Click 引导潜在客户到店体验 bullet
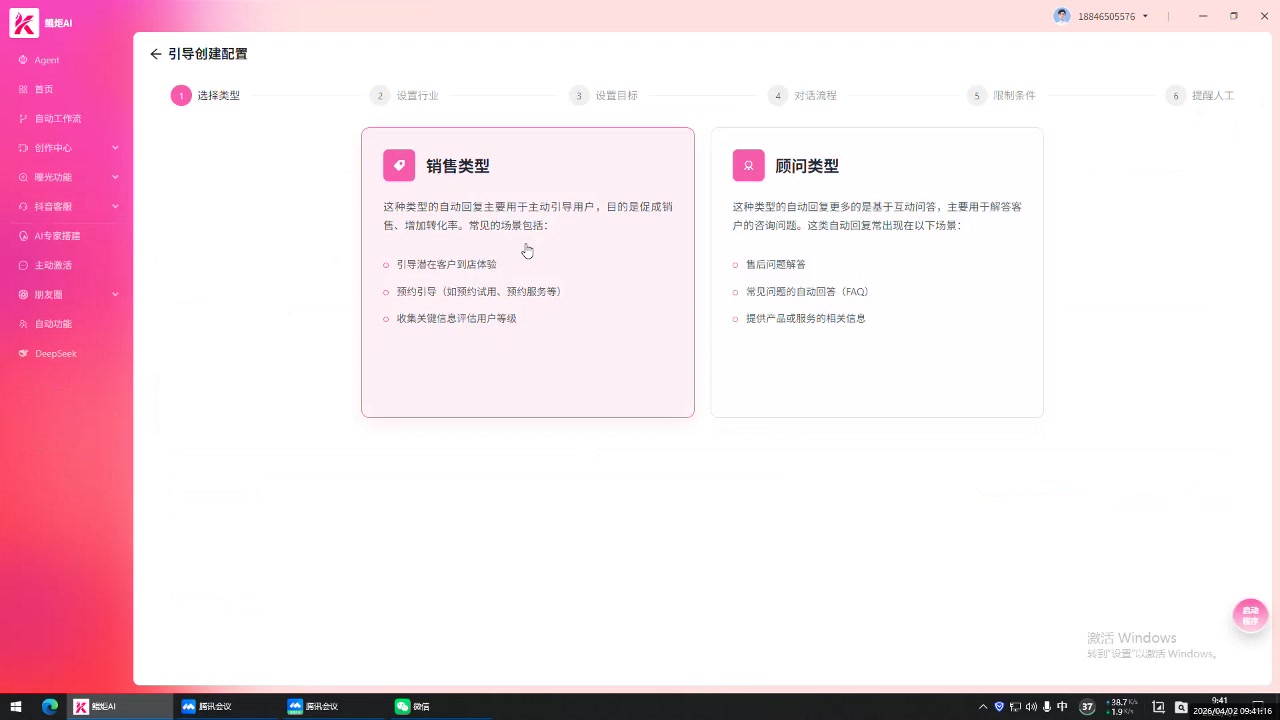 click(x=446, y=265)
